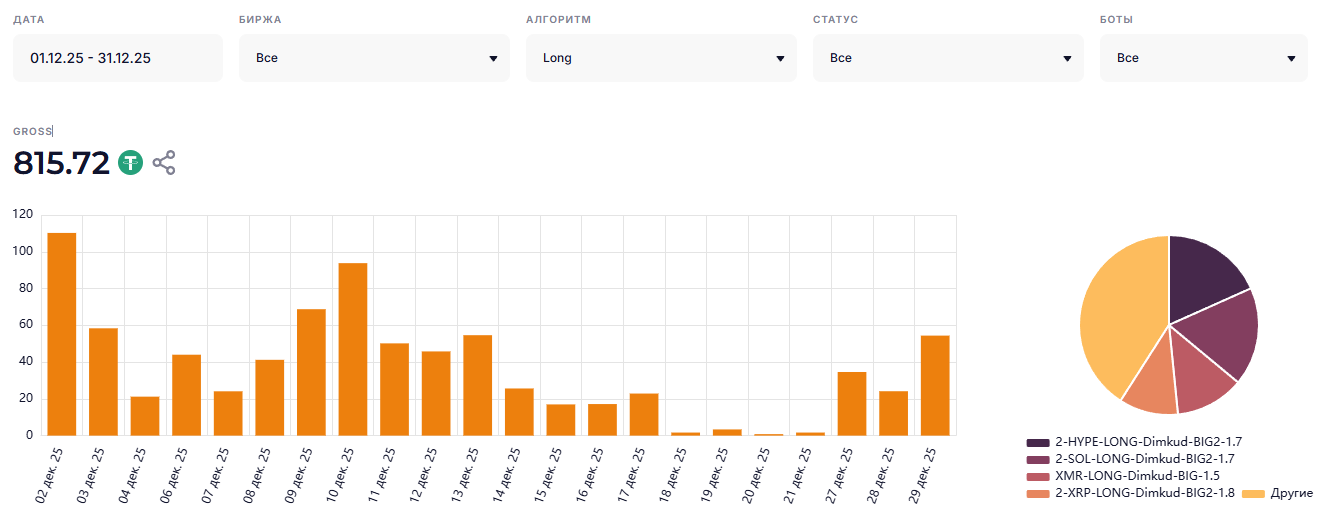Open the Биржа dropdown
1323x517 pixels.
[374, 58]
